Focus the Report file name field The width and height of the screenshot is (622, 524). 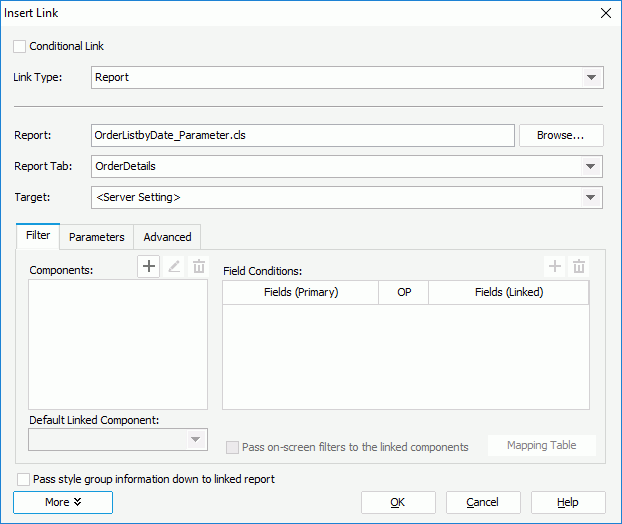tap(303, 135)
